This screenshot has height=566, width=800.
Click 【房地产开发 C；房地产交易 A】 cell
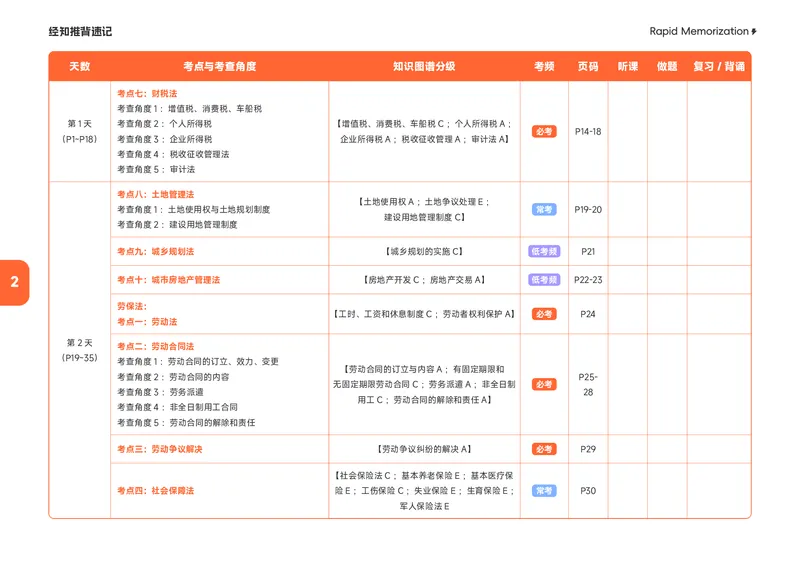(424, 280)
